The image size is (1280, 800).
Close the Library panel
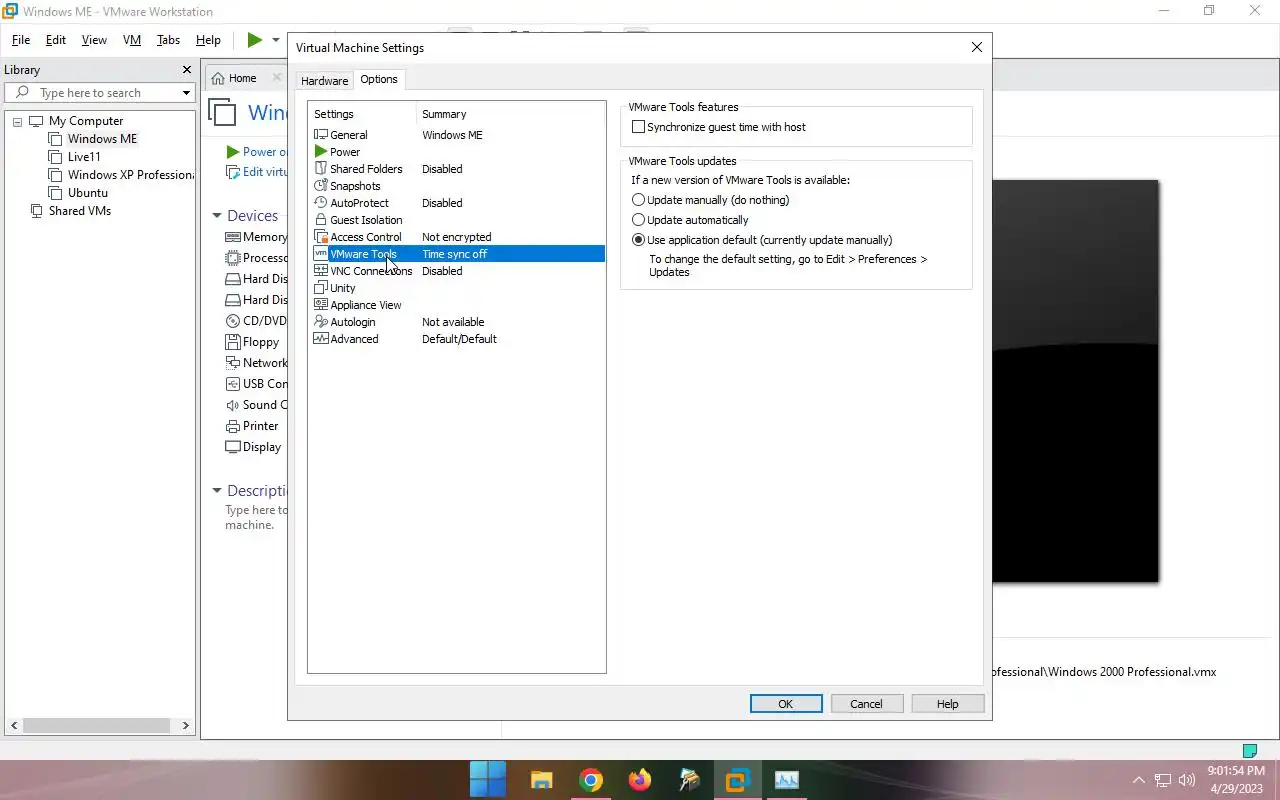point(186,70)
